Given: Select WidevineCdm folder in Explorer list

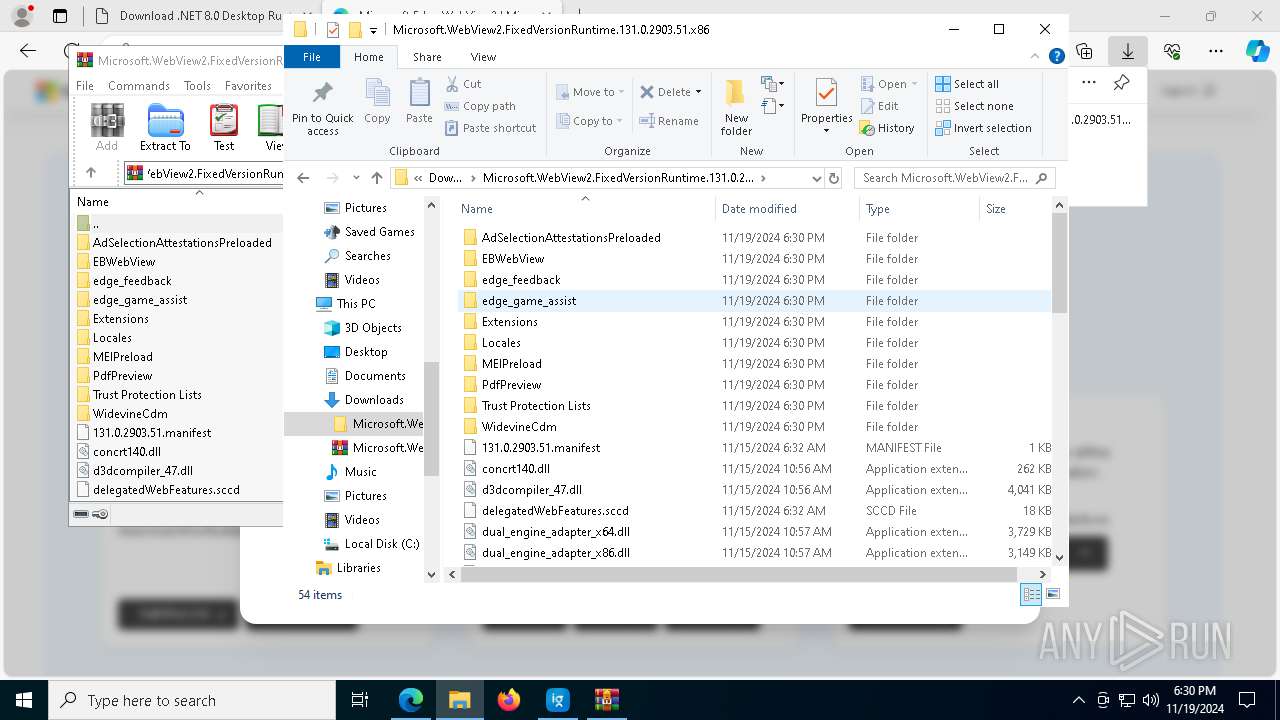Looking at the screenshot, I should click(x=755, y=427).
